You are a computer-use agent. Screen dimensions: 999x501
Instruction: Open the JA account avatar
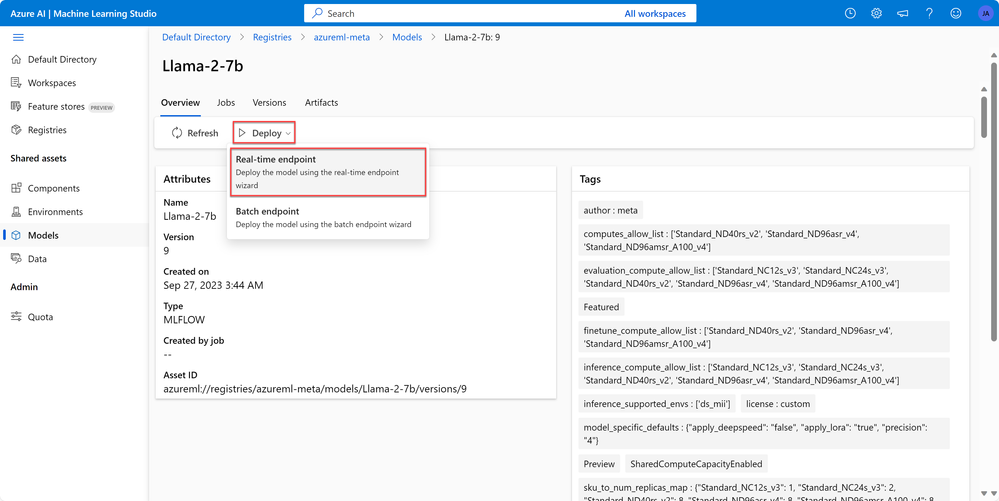[984, 13]
